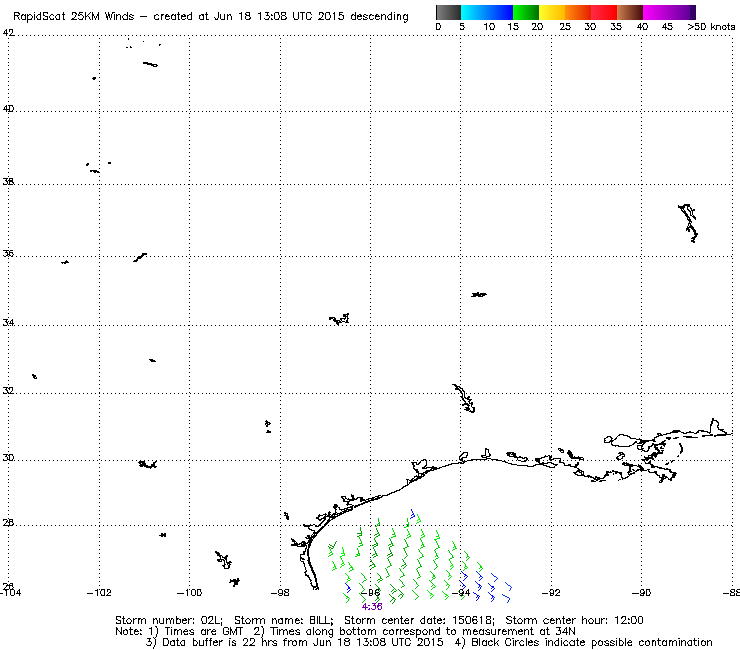Click latitude label 38 on the left axis

tap(8, 181)
